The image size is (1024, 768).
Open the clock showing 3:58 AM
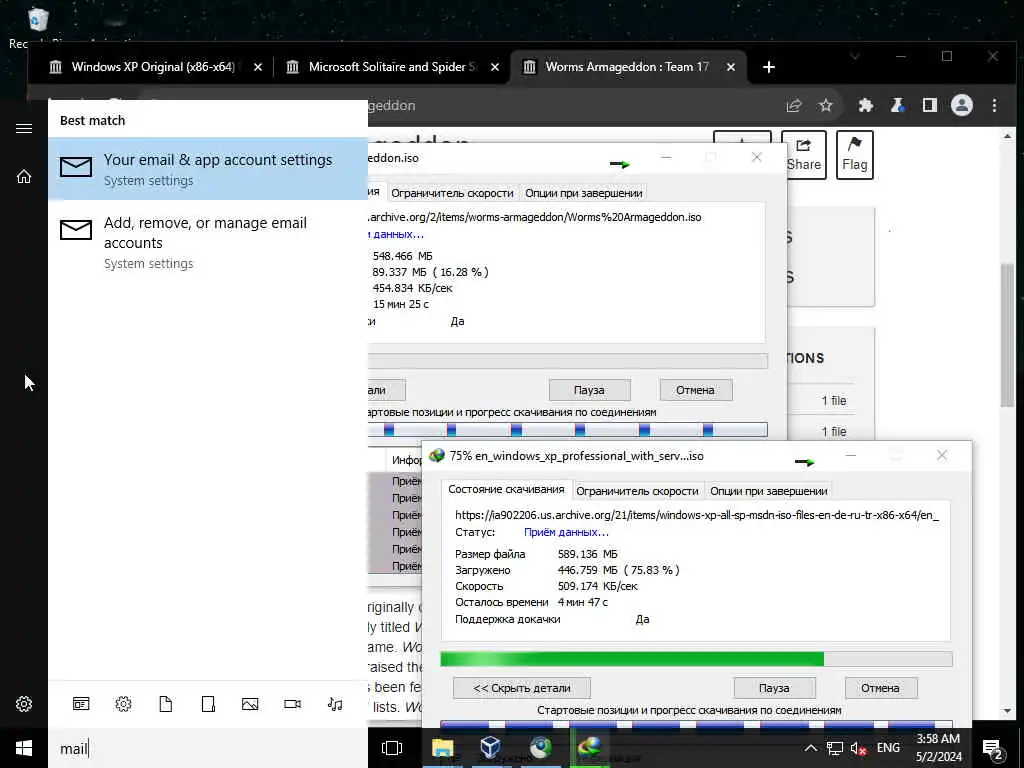pos(938,748)
